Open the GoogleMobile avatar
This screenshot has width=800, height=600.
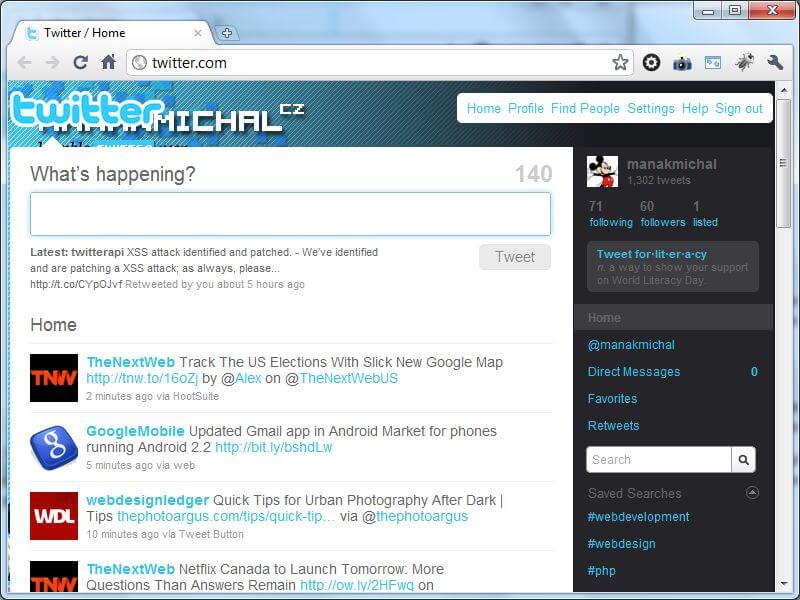pyautogui.click(x=54, y=447)
